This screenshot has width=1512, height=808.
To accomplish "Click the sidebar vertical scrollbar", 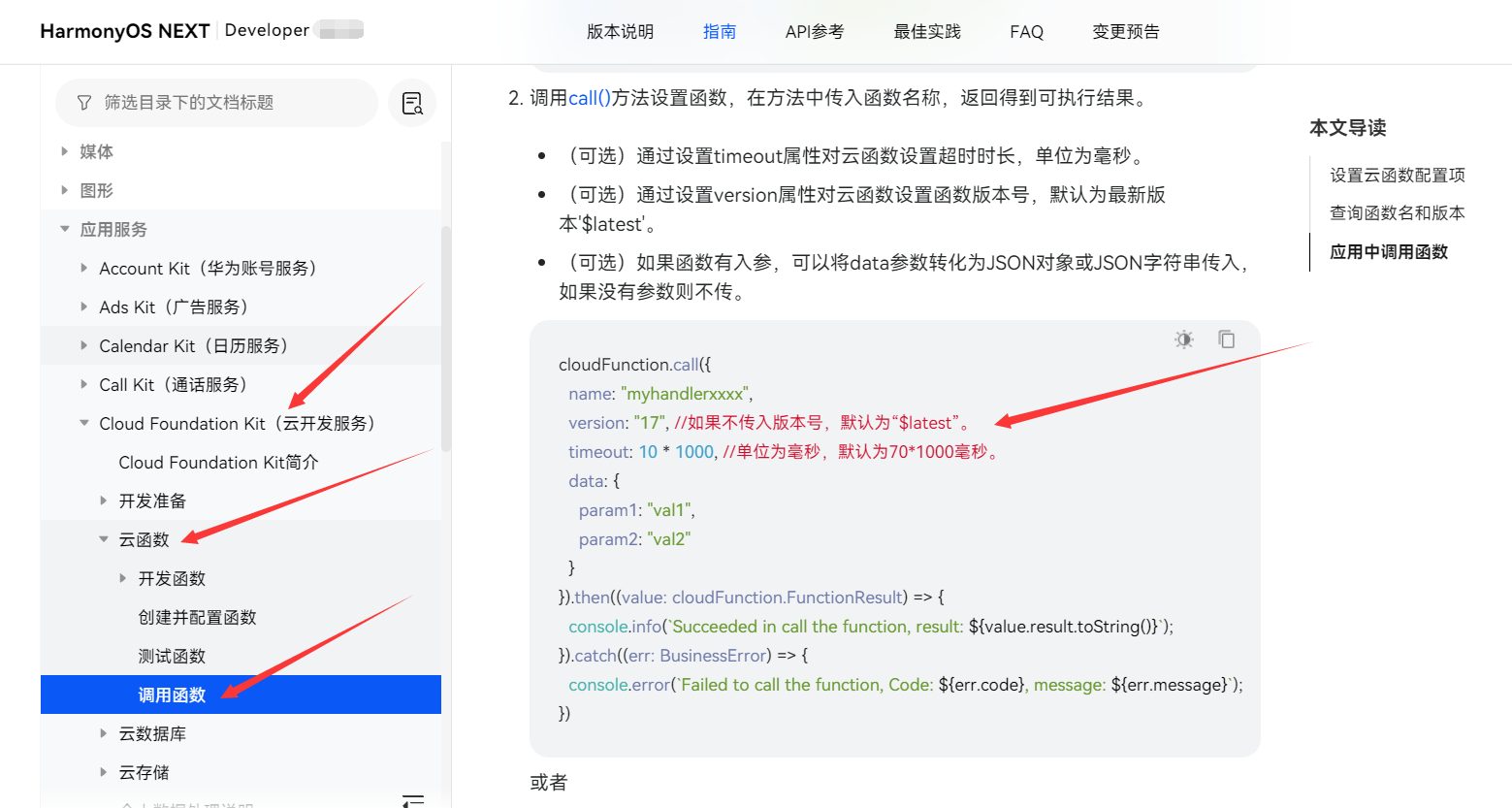I will tap(446, 339).
